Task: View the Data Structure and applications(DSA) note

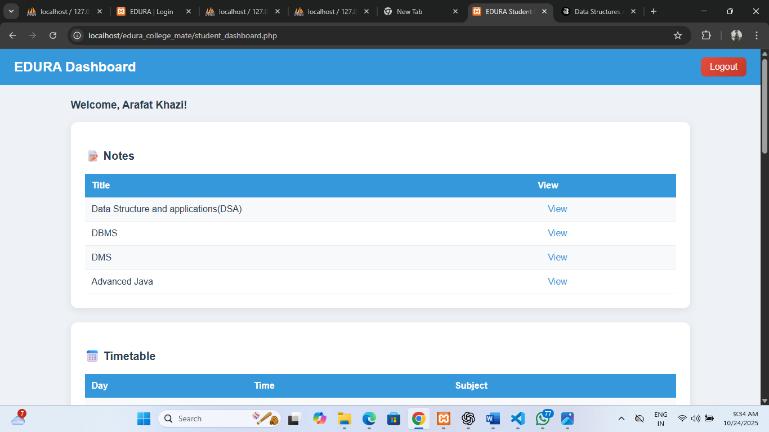Action: (x=557, y=209)
